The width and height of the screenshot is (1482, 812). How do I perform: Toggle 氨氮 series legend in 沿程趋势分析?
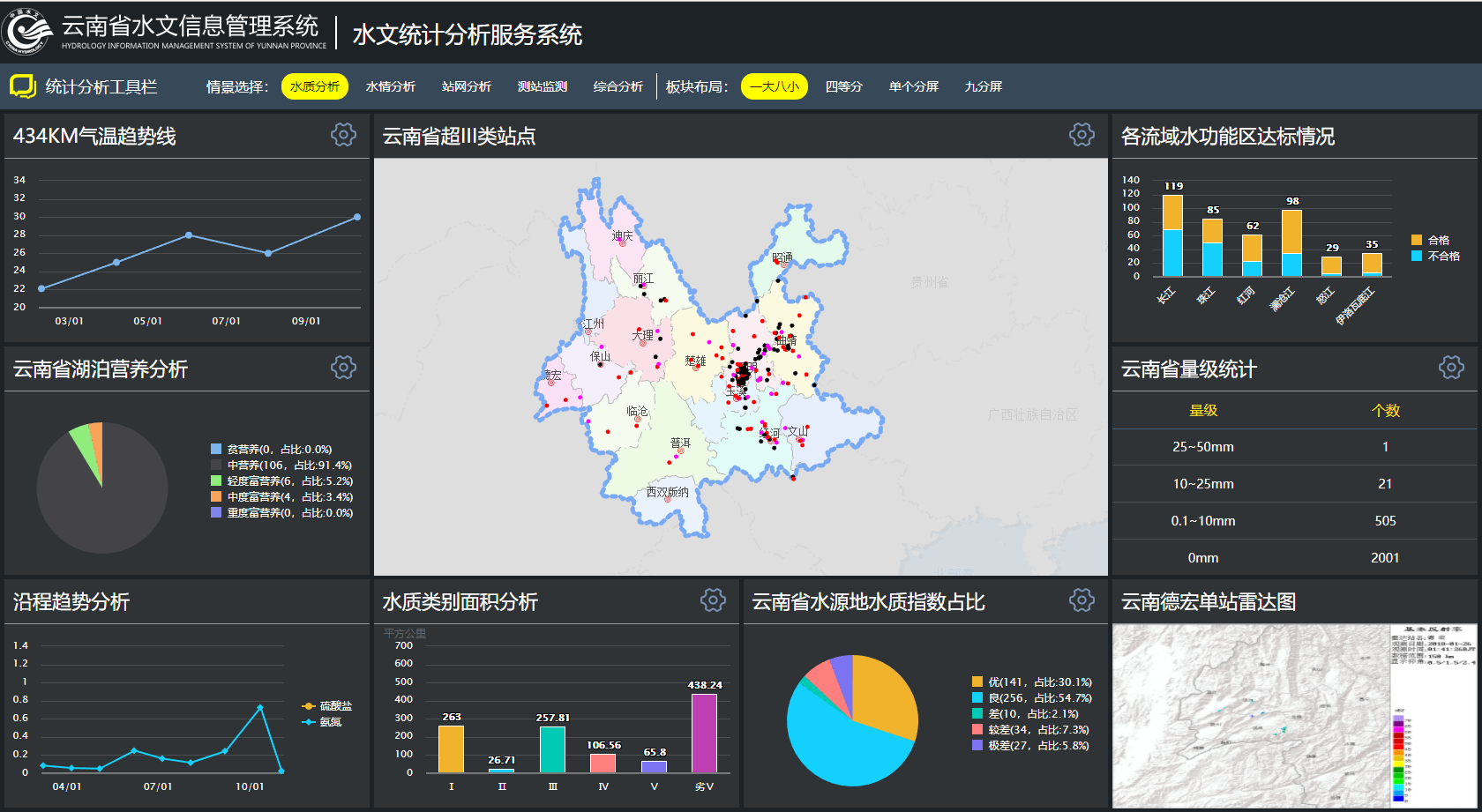point(322,722)
